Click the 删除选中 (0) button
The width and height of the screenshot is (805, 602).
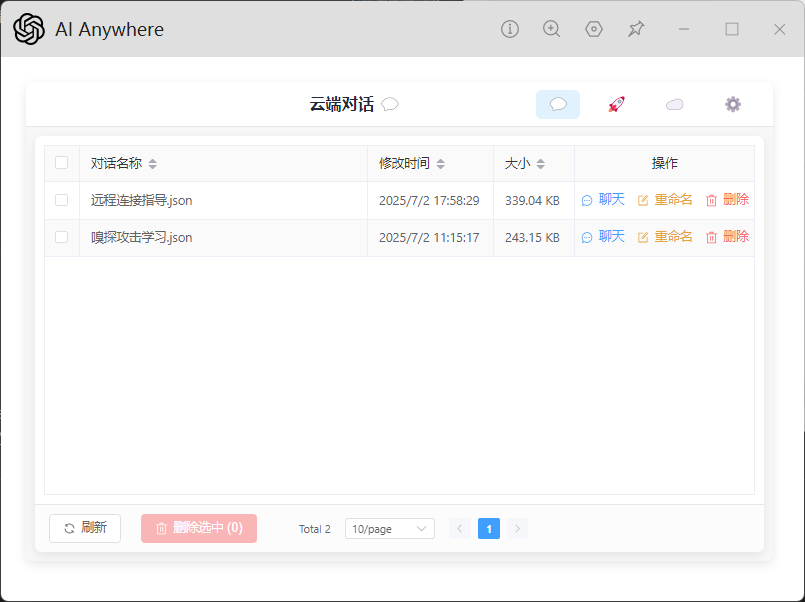point(199,528)
